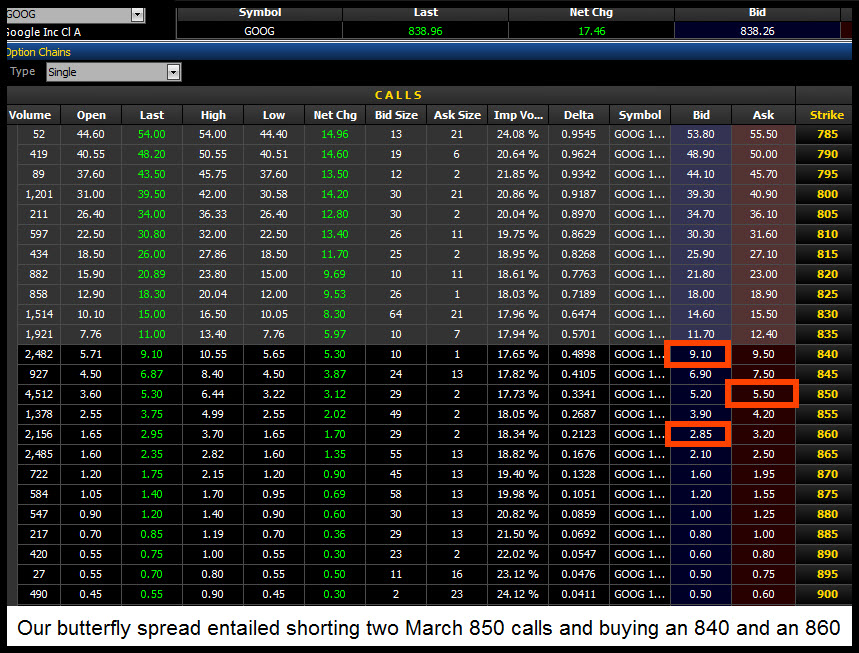
Task: Click last price 1.20 in 880 row
Action: pyautogui.click(x=152, y=514)
